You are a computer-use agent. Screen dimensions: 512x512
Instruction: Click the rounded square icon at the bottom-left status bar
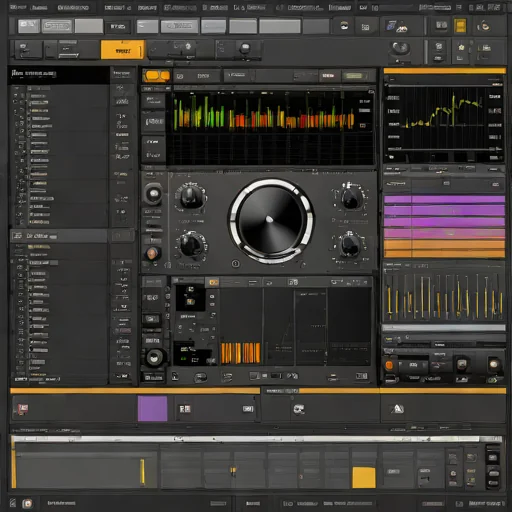[27, 503]
